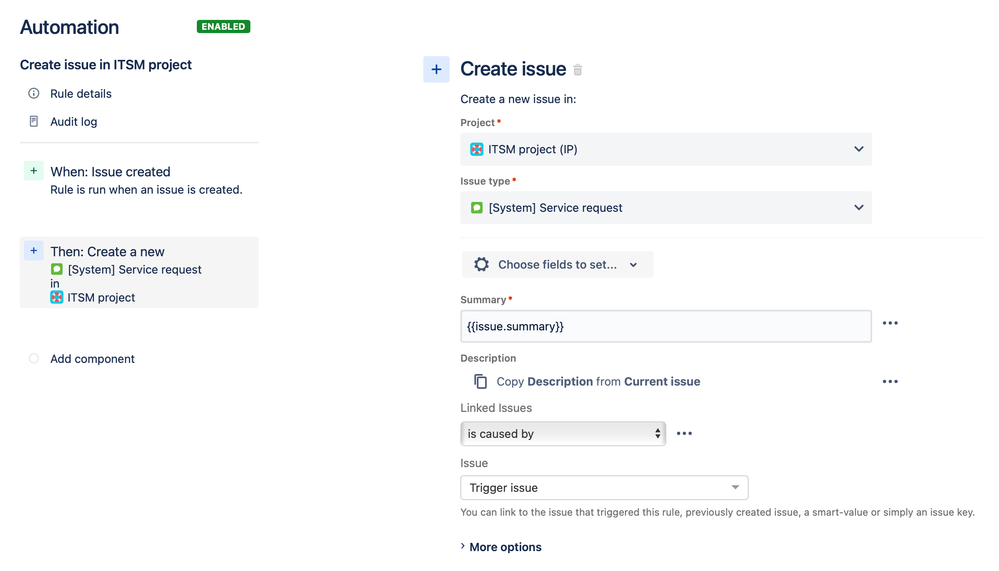999x571 pixels.
Task: Select the Then: Create a new action step
Action: [x=139, y=273]
